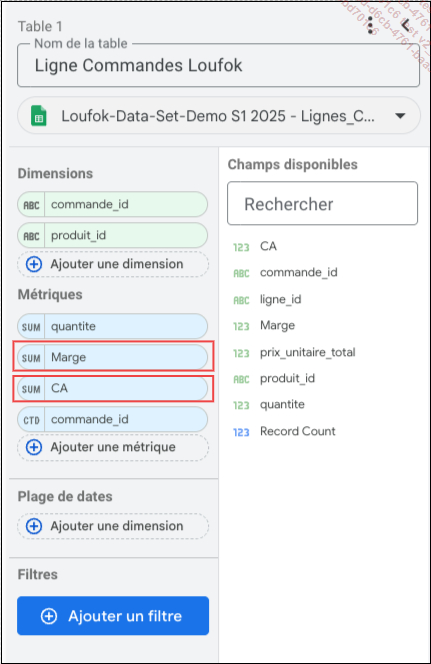Change the SUM aggregation of quantite
The width and height of the screenshot is (431, 664).
31,327
